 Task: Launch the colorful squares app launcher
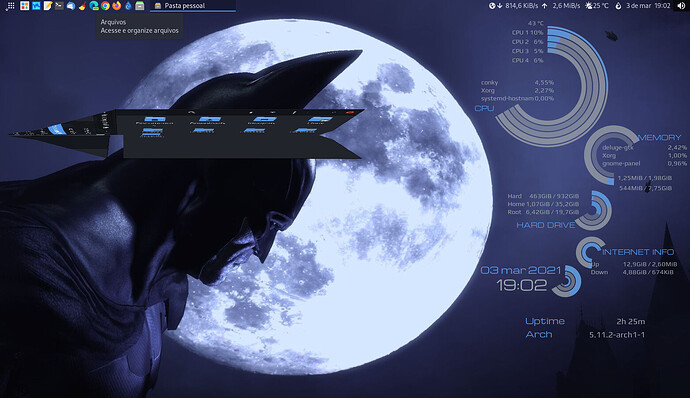25,6
